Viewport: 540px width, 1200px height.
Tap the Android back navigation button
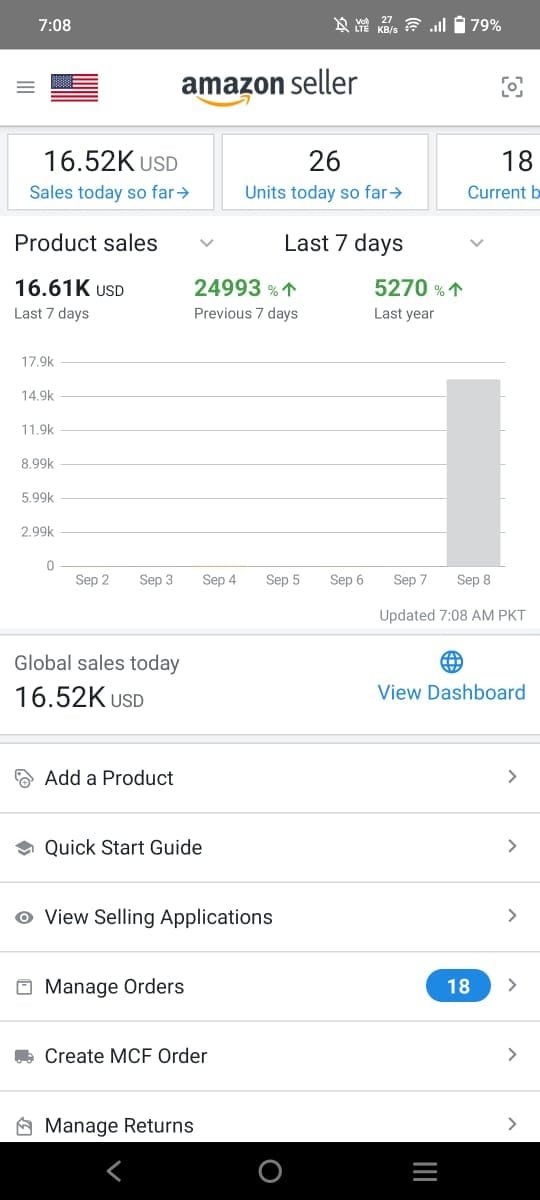114,1171
